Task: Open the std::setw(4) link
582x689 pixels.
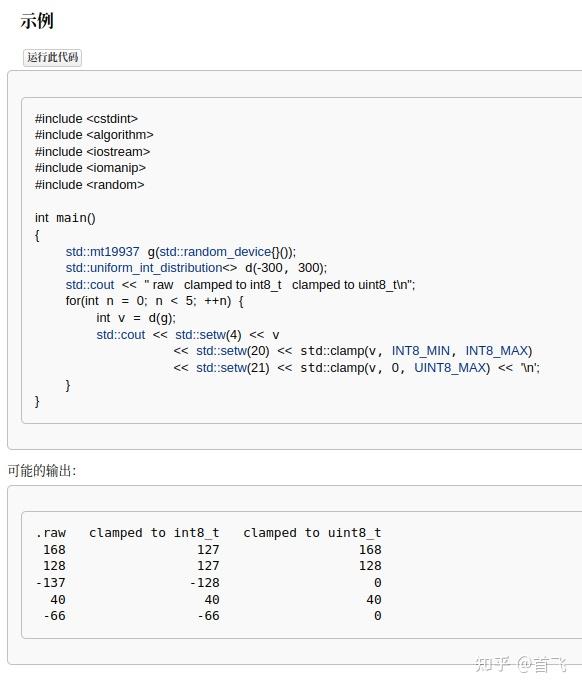Action: (x=208, y=335)
